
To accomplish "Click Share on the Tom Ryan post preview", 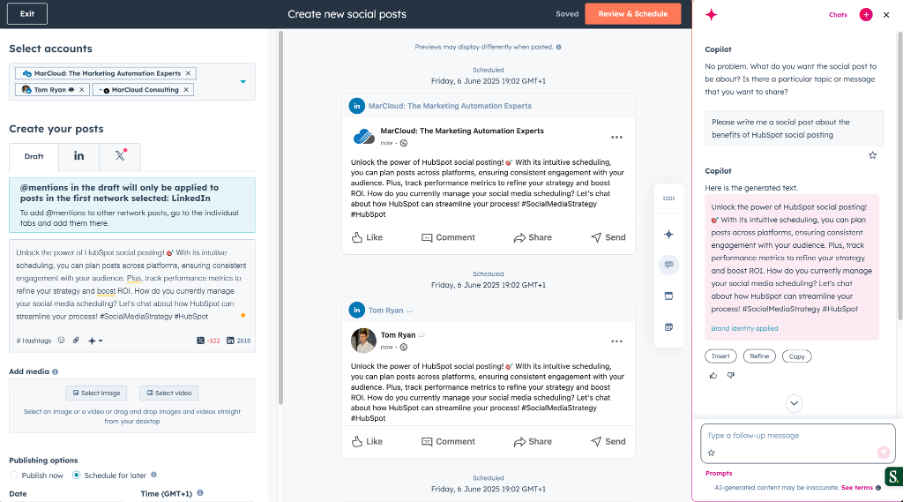I will [533, 441].
